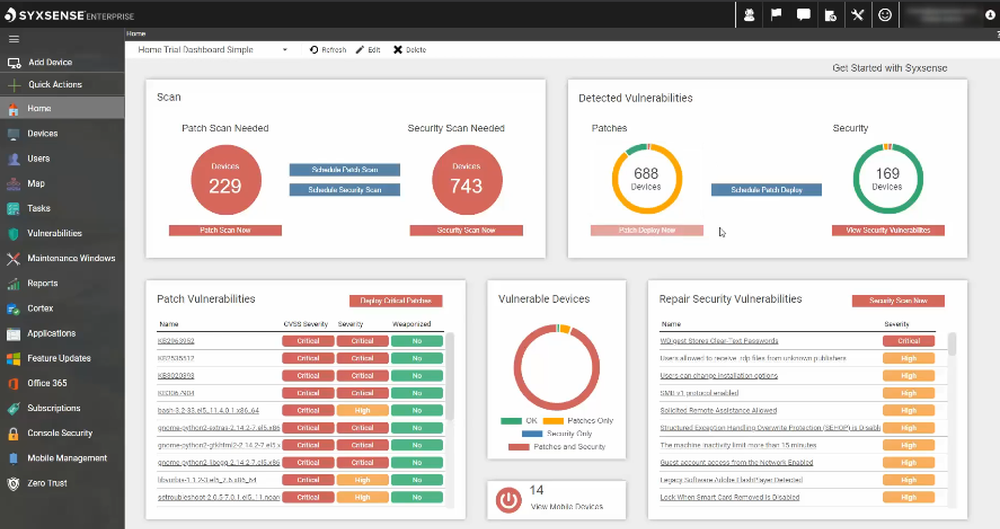Click the Deploy Critical Patches button
This screenshot has width=1000, height=529.
395,301
